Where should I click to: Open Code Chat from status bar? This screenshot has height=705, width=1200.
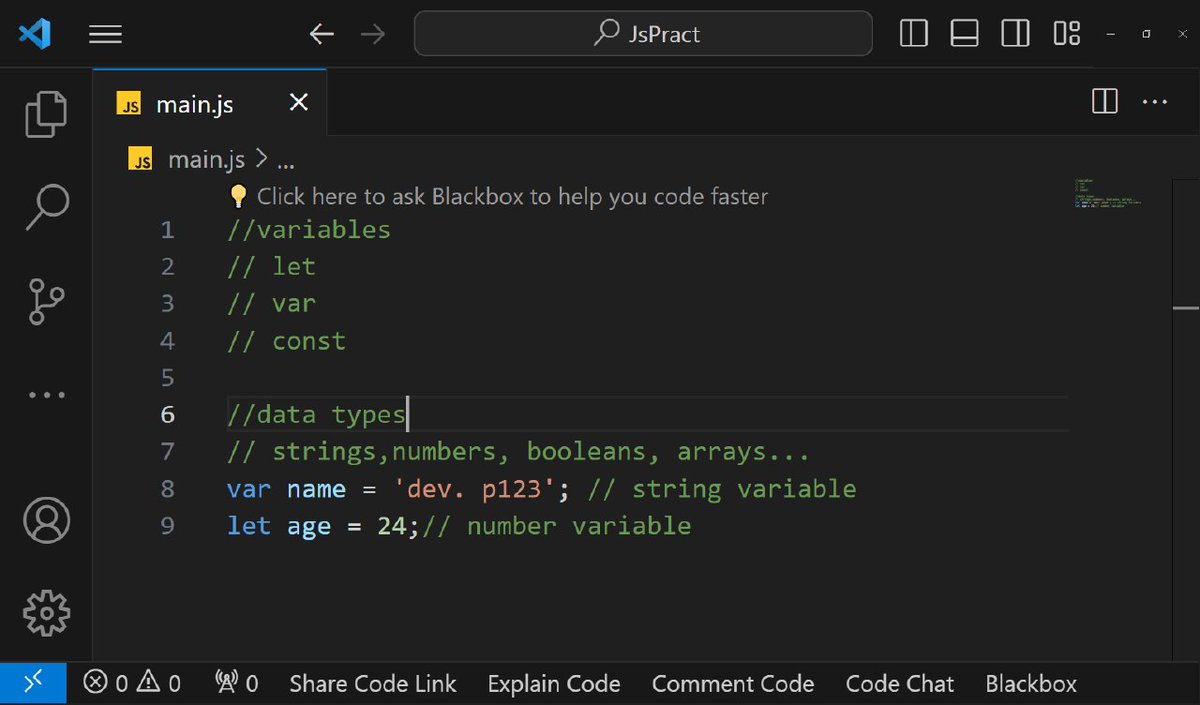coord(900,684)
